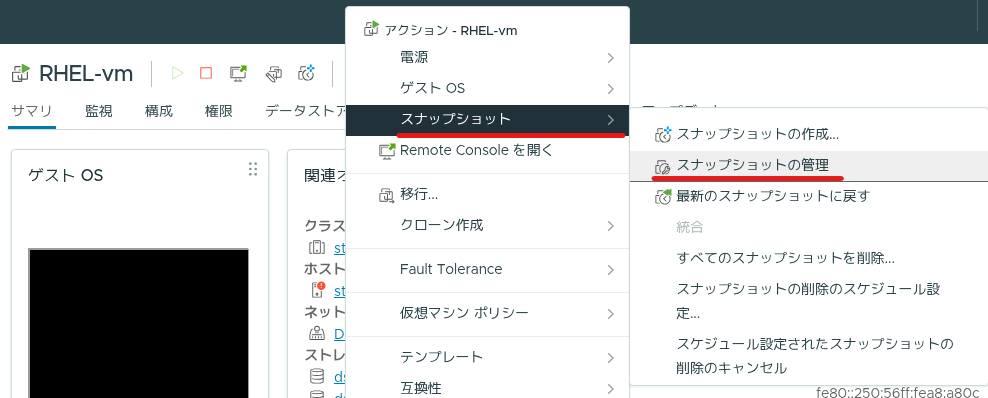988x398 pixels.
Task: Expand the ゲスト OS submenu arrow
Action: tap(610, 88)
